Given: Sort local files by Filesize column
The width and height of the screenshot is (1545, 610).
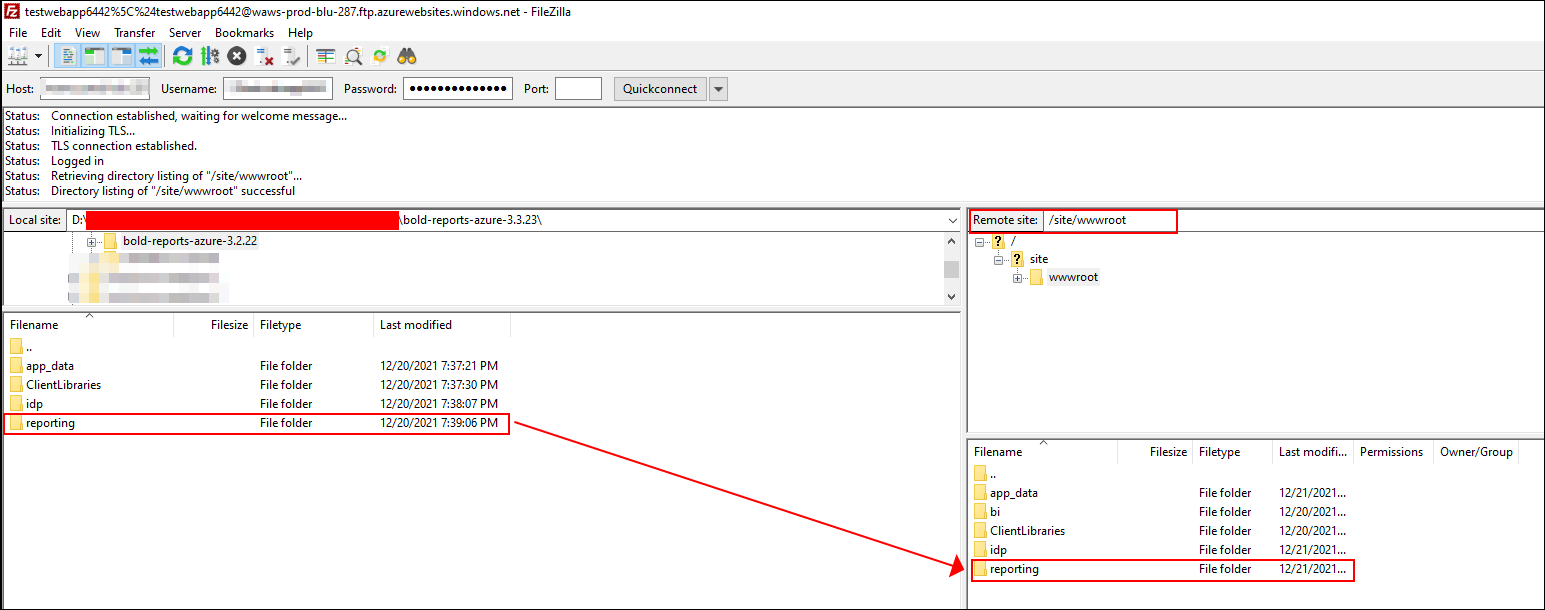Looking at the screenshot, I should [213, 325].
